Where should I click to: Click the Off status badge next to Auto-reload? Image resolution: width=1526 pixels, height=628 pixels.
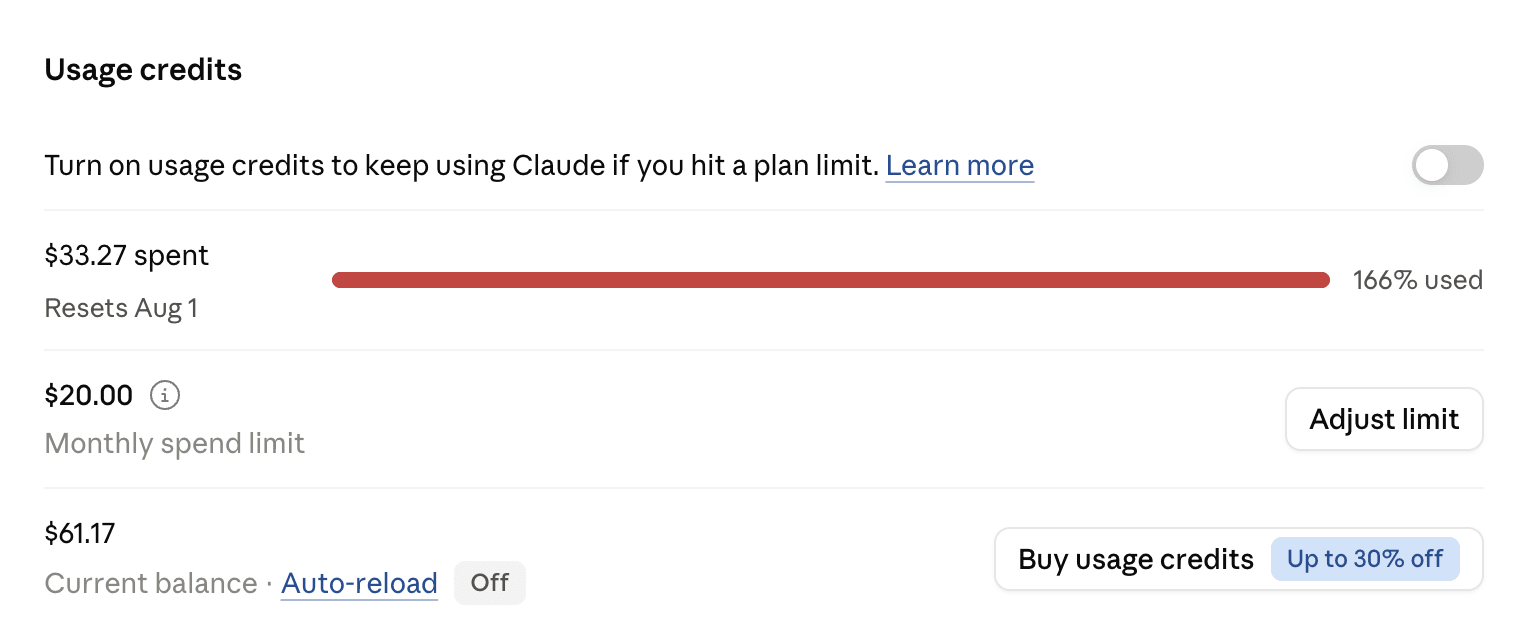point(490,583)
